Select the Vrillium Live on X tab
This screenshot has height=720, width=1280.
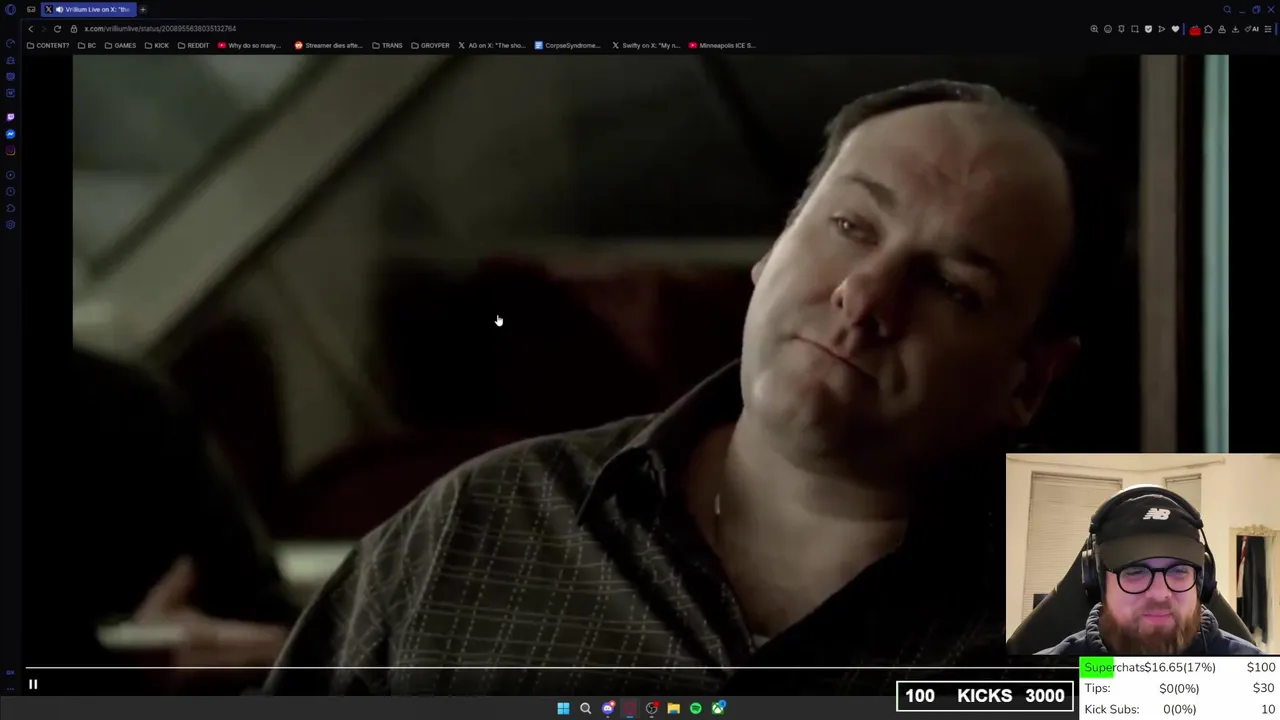tap(90, 9)
